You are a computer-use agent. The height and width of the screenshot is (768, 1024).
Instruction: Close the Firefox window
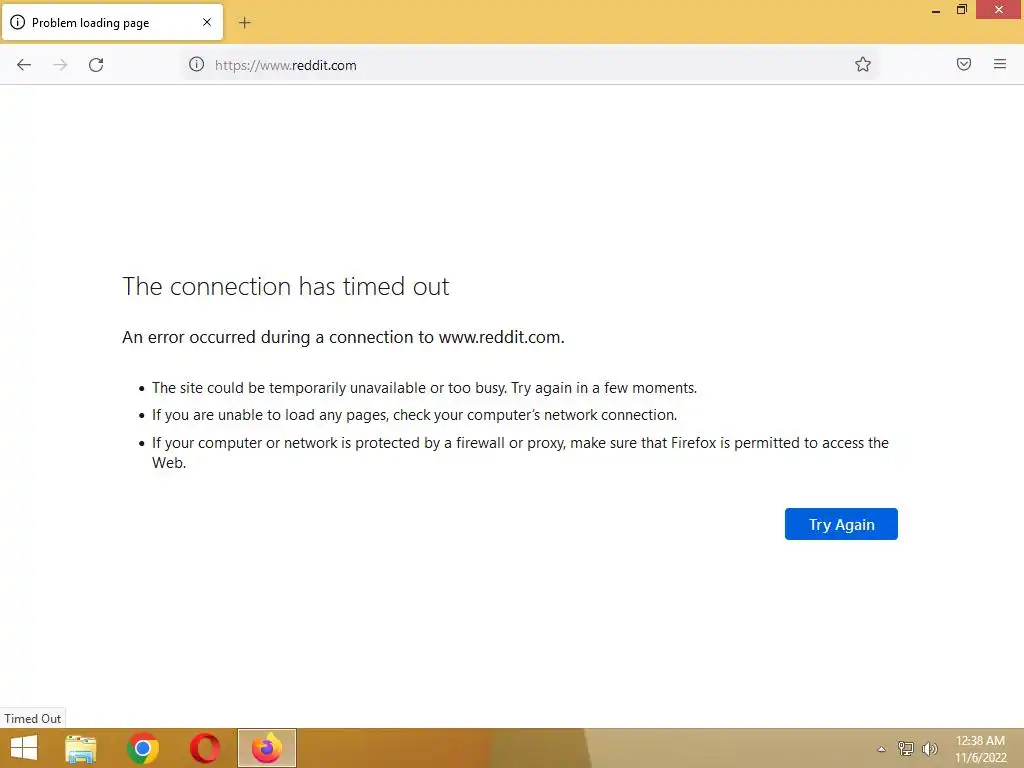click(x=999, y=10)
